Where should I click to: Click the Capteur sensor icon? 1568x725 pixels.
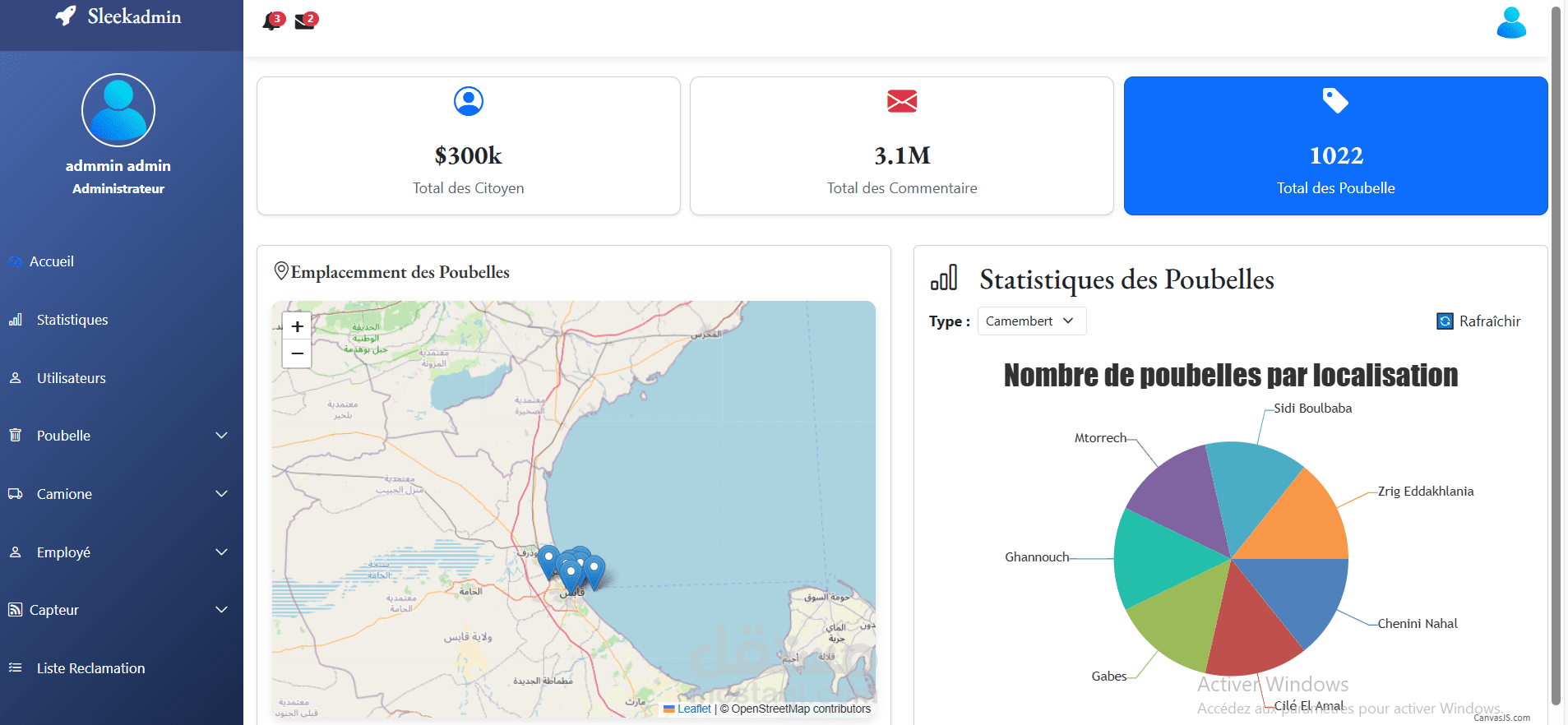pyautogui.click(x=15, y=610)
